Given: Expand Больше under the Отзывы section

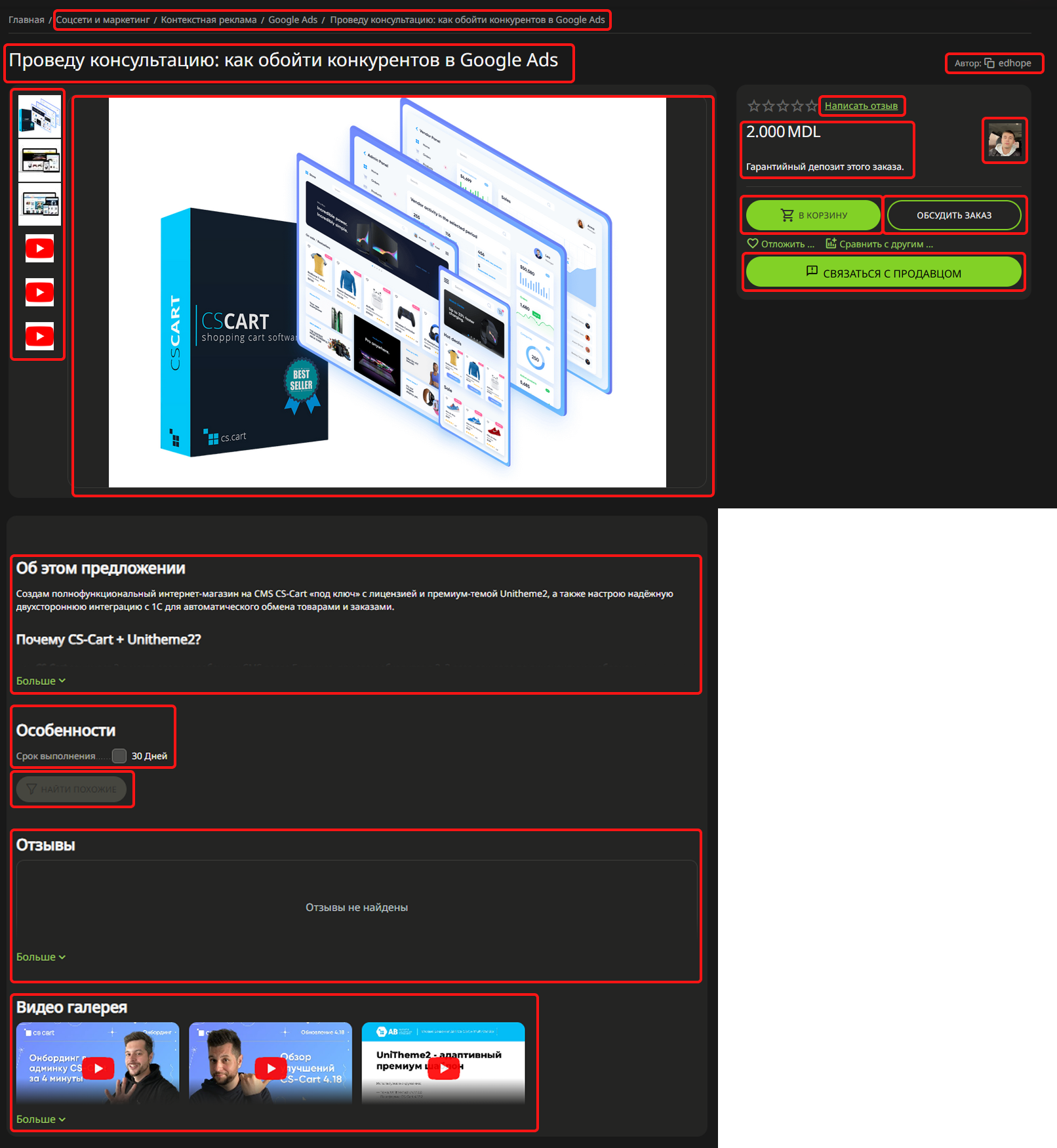Looking at the screenshot, I should (41, 957).
